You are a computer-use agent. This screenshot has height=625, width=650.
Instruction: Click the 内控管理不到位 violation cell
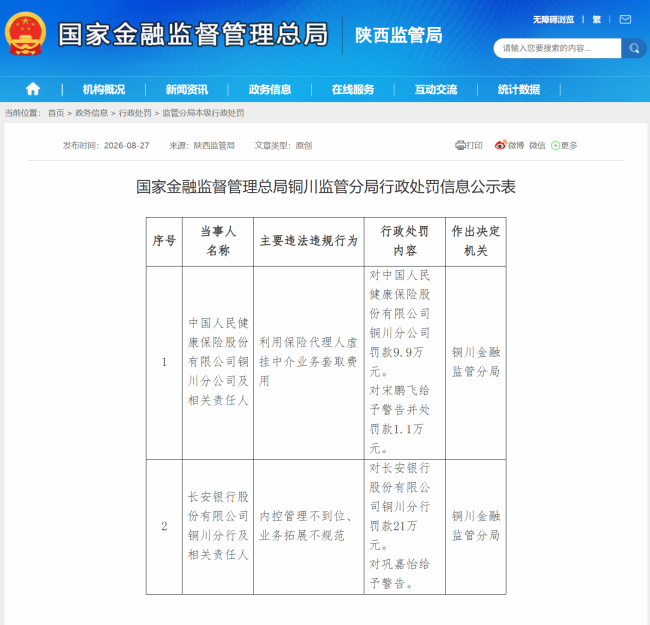point(309,526)
